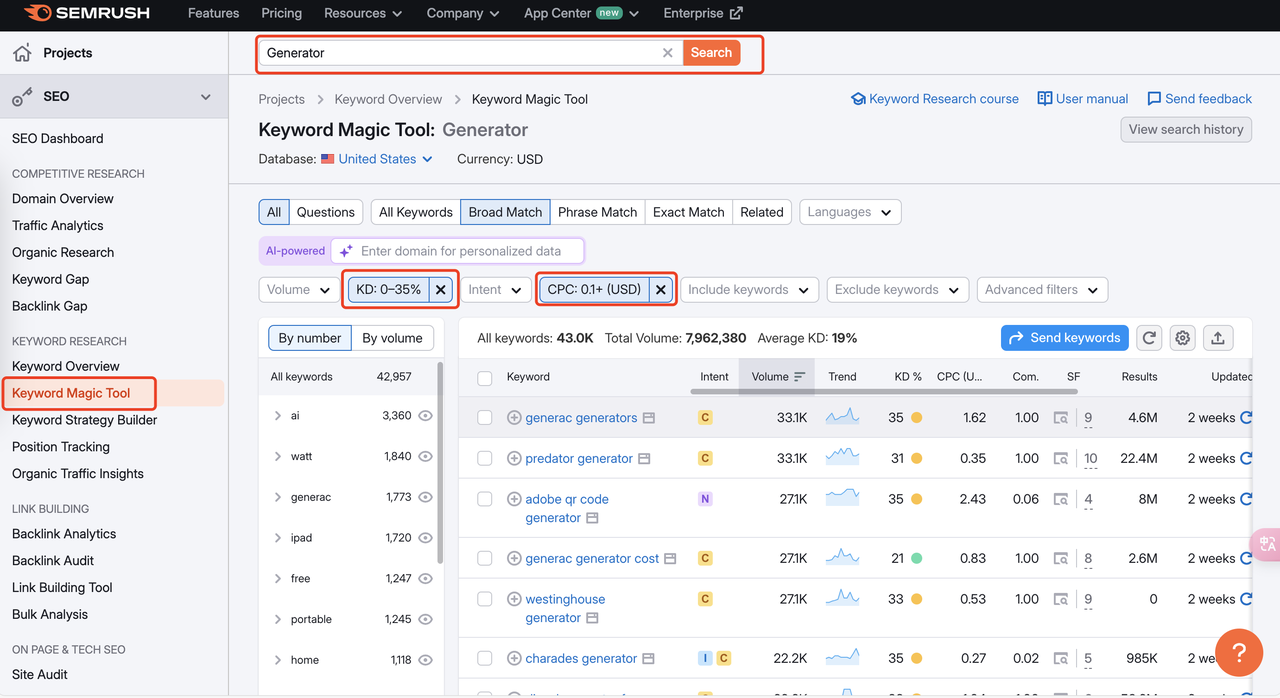Expand the portable keyword group
This screenshot has height=698, width=1280.
(278, 619)
